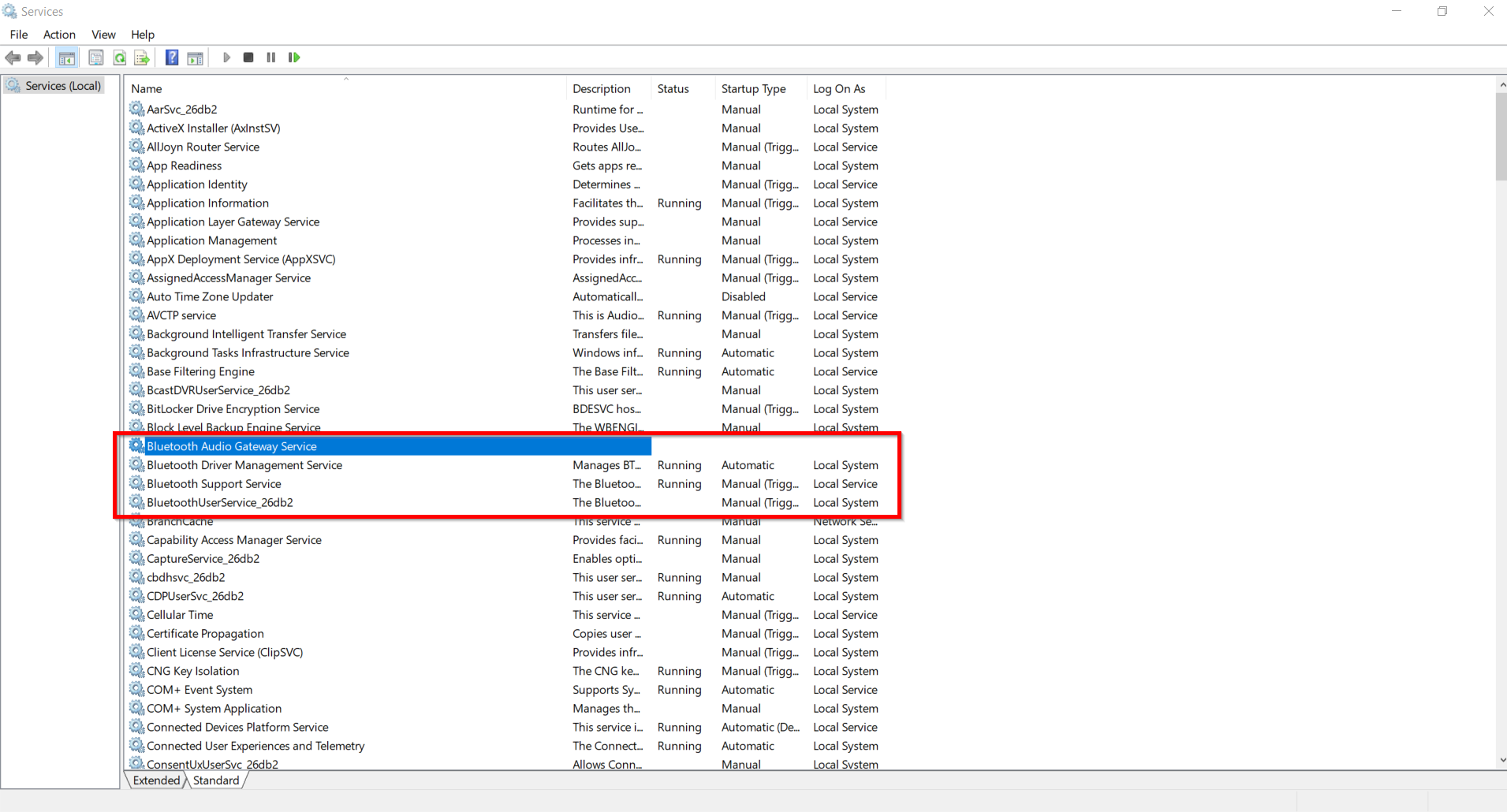This screenshot has height=812, width=1507.
Task: Click the Properties icon in the toolbar
Action: 95,57
